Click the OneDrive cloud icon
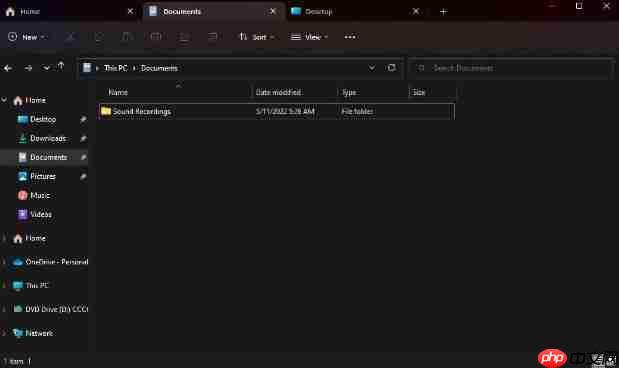This screenshot has width=619, height=368. click(x=18, y=262)
